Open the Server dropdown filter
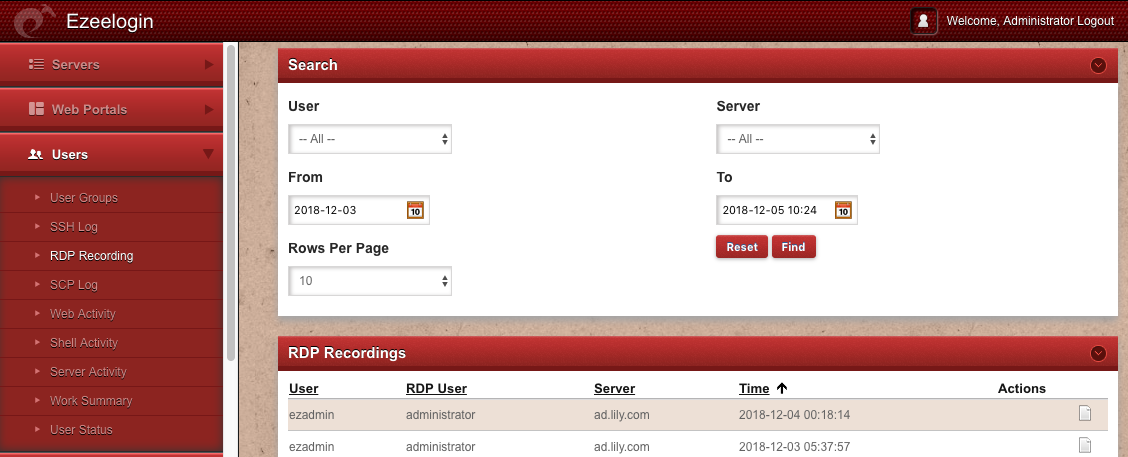Image resolution: width=1128 pixels, height=457 pixels. tap(798, 139)
